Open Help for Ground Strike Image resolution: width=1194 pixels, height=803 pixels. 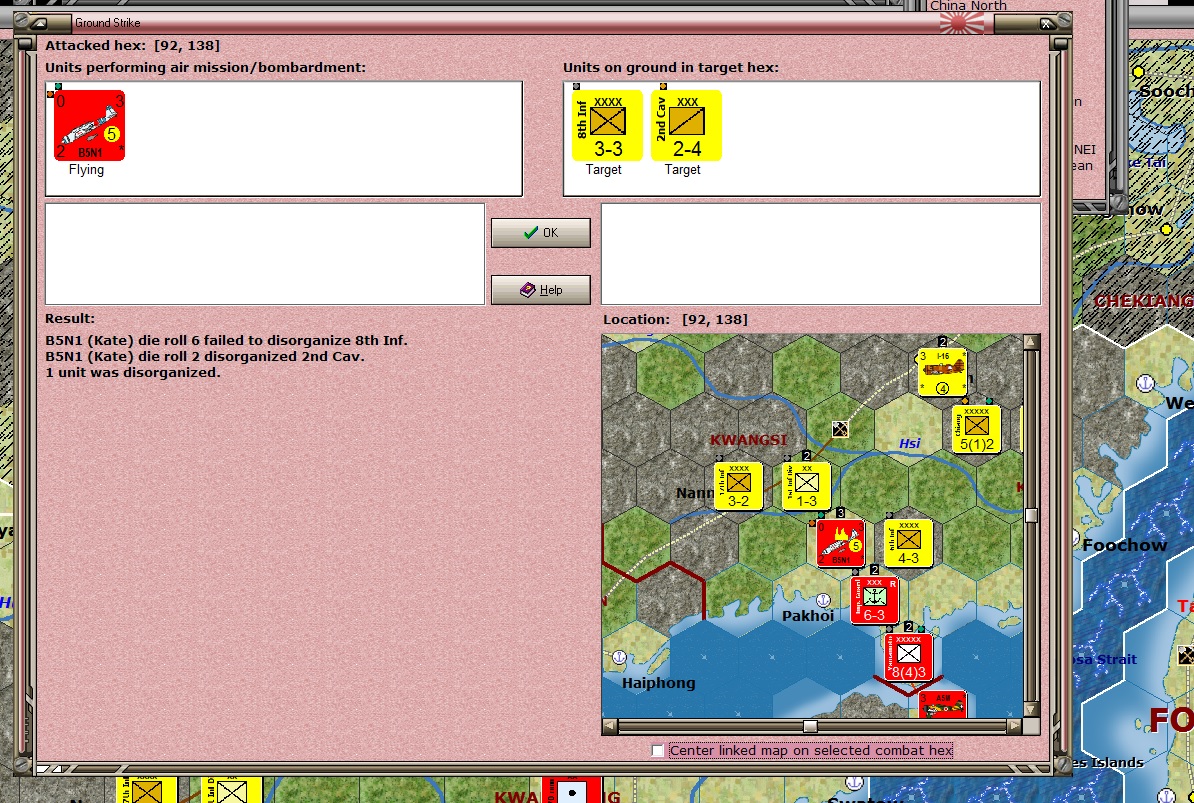point(541,289)
